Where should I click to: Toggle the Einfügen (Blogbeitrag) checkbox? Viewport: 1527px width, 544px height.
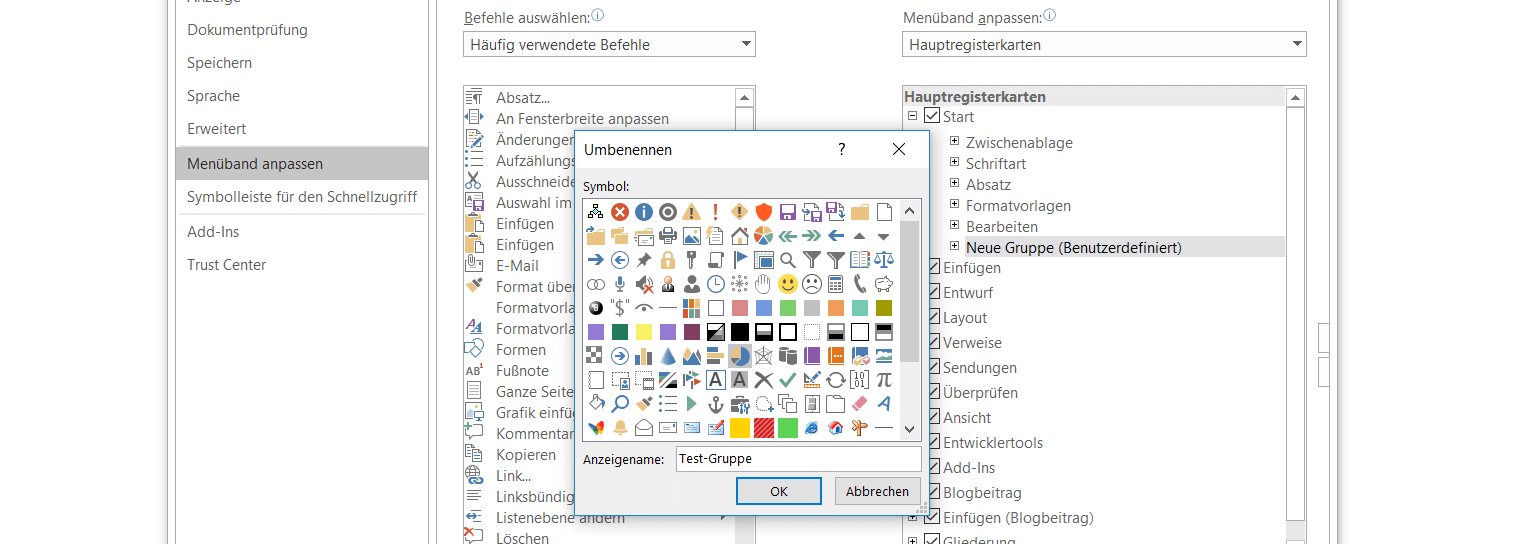(x=932, y=518)
